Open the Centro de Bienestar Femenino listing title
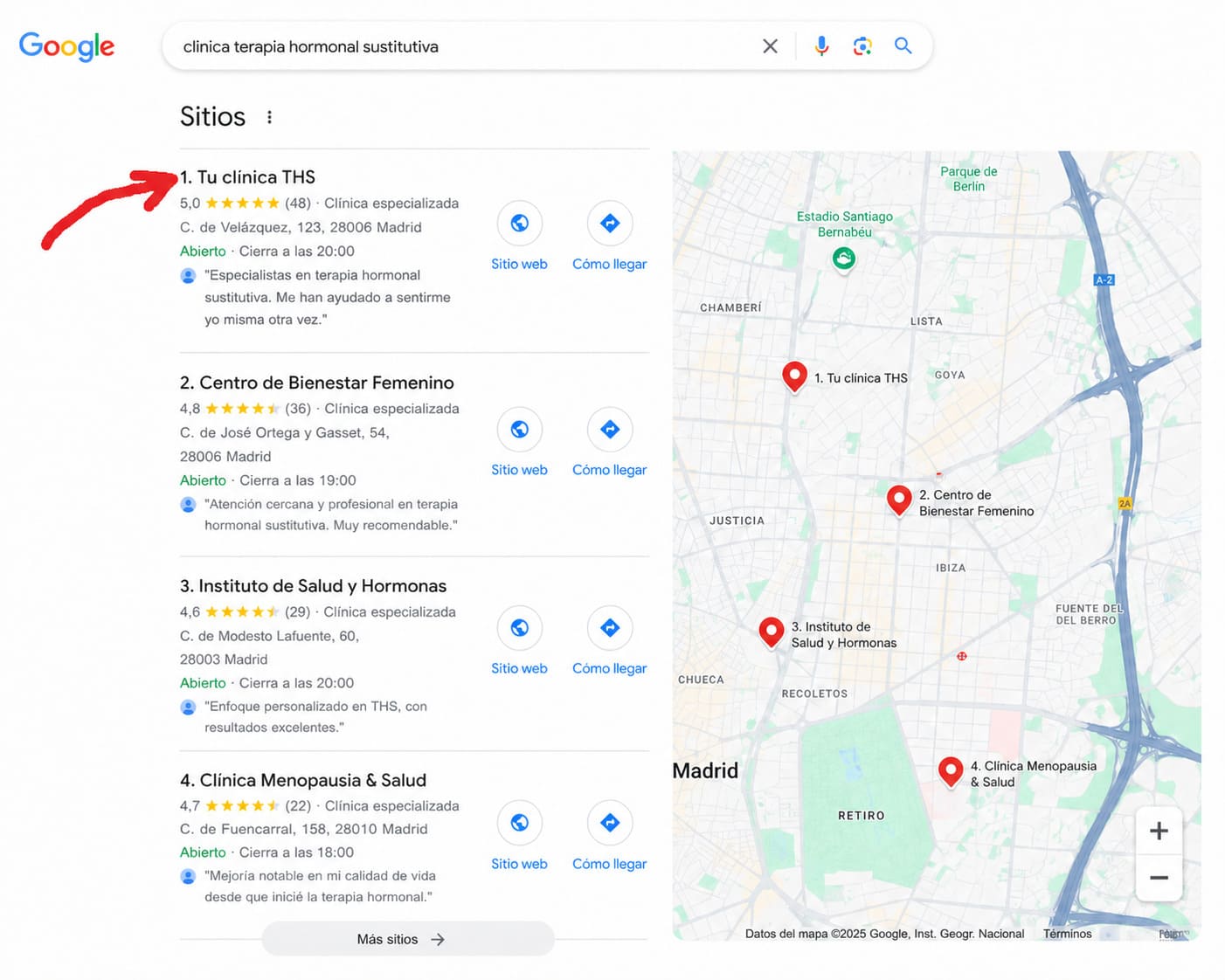The height and width of the screenshot is (980, 1225). [x=317, y=383]
